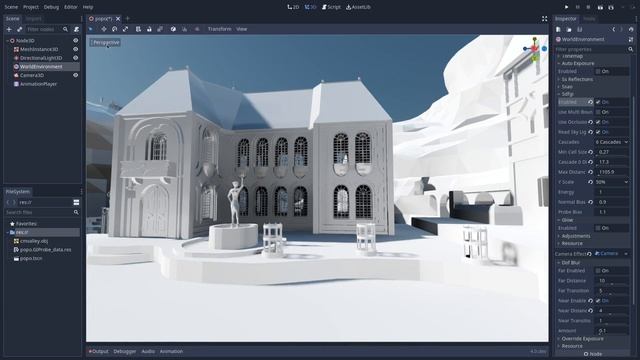Screen dimensions: 640x360
Task: Click the group children icon in viewport toolbar
Action: tap(160, 29)
